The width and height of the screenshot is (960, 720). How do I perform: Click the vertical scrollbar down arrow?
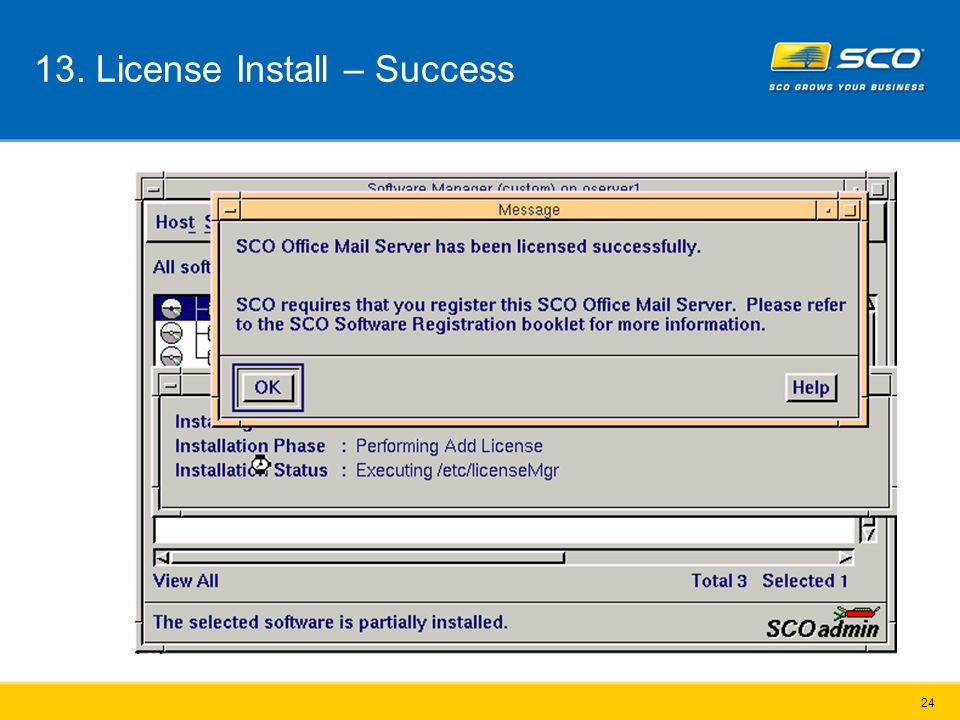(868, 534)
